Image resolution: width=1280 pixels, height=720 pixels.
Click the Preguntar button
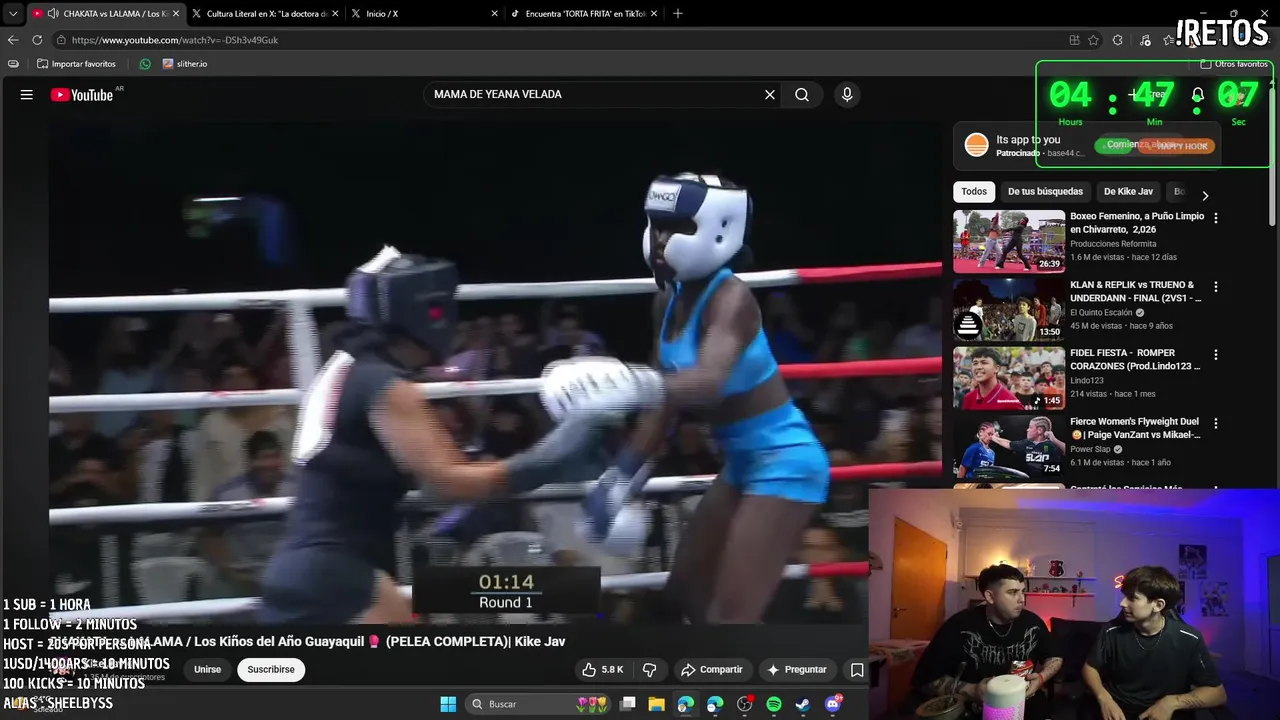(x=797, y=670)
